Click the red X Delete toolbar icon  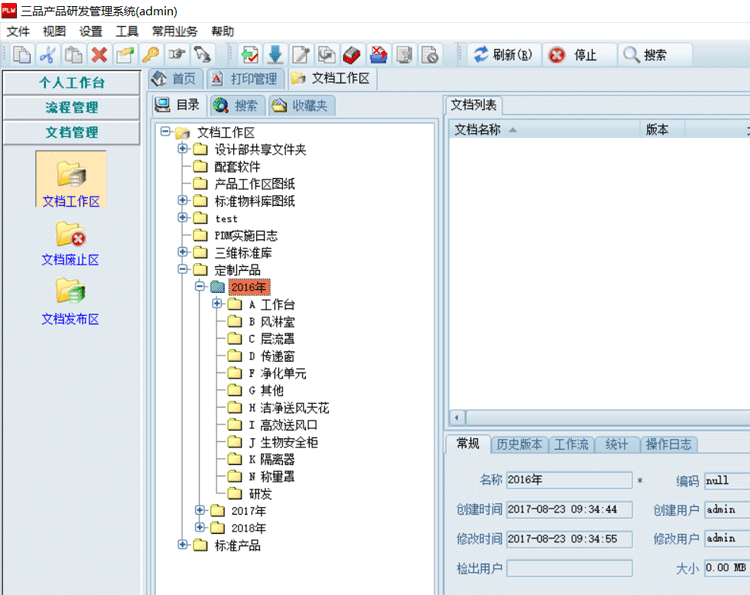99,55
